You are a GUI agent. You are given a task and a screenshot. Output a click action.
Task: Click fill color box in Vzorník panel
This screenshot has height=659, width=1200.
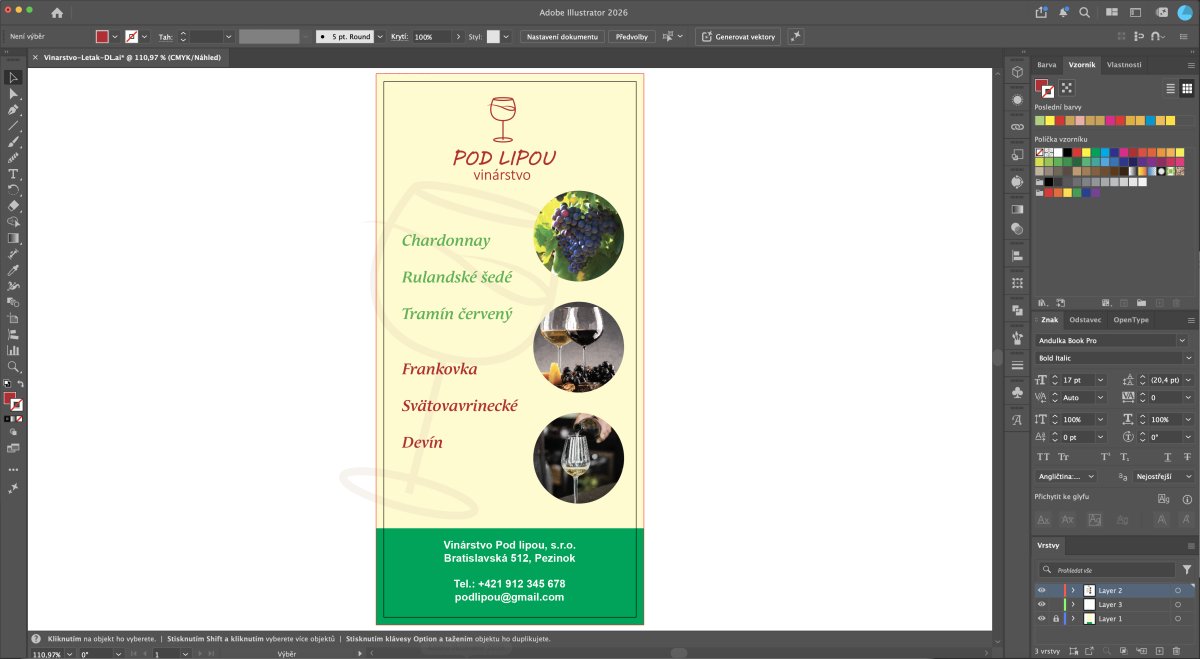[1041, 86]
